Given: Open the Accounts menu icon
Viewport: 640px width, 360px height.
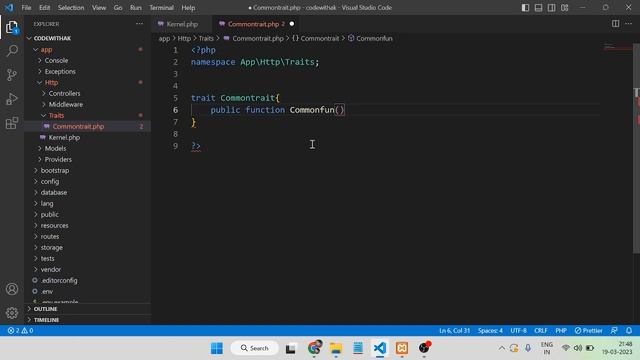Looking at the screenshot, I should pyautogui.click(x=12, y=289).
